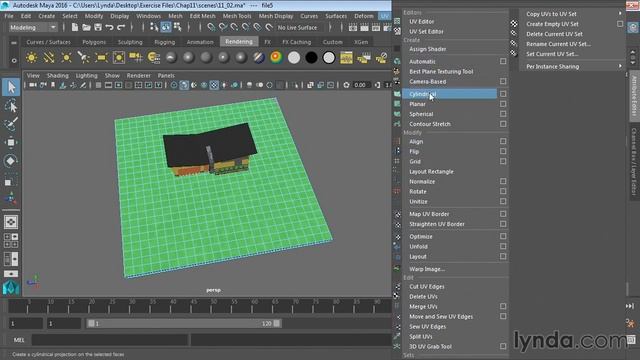Open Create Empty UV Set options box
This screenshot has width=640, height=360.
(x=620, y=24)
